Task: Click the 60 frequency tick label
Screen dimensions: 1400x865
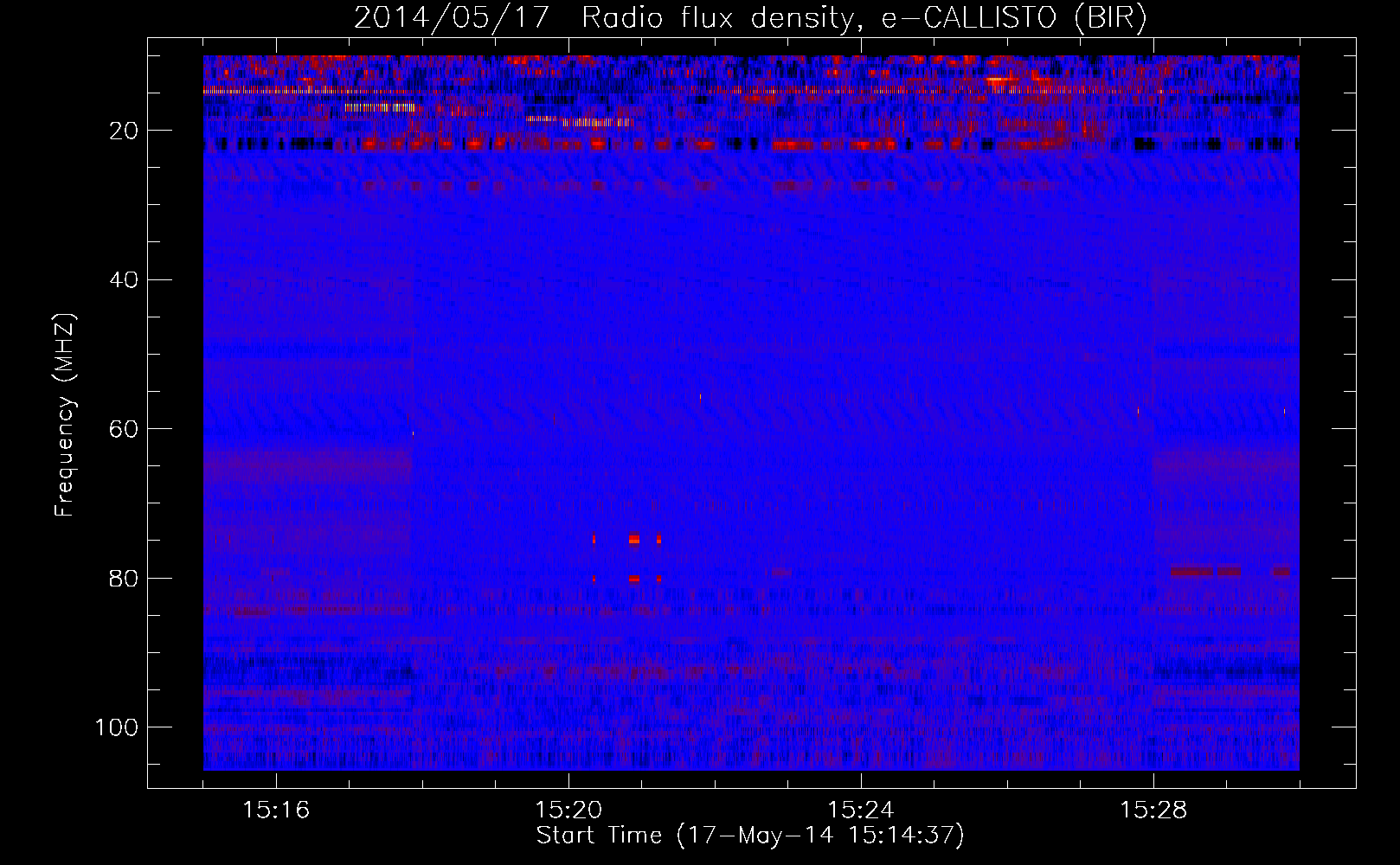Action: click(124, 429)
